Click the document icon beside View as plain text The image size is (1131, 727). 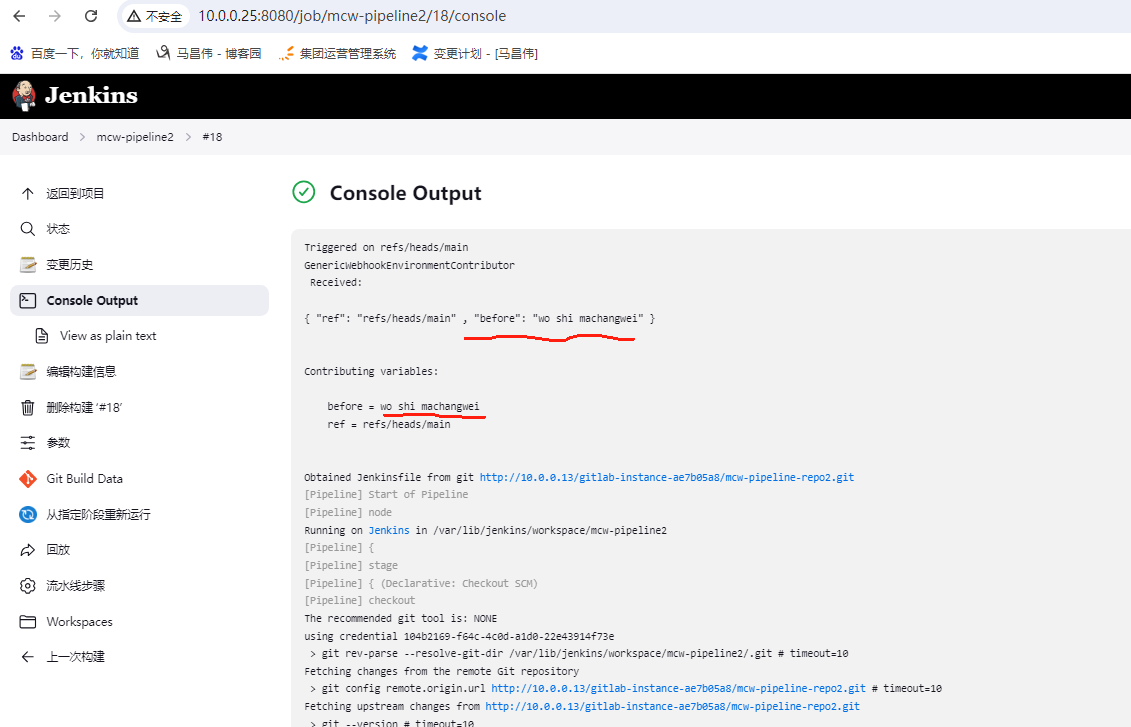42,336
